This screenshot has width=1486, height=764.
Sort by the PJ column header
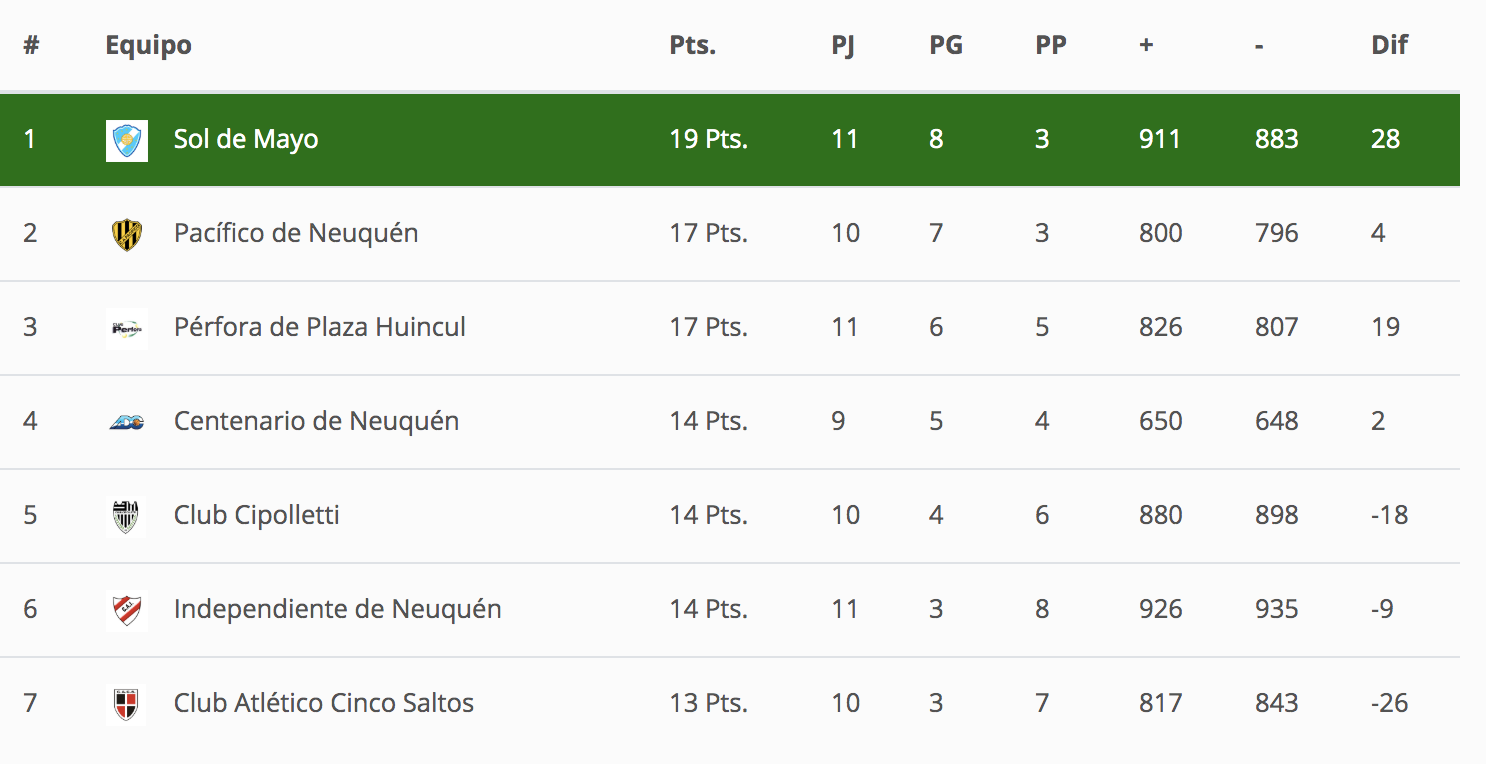[x=843, y=45]
